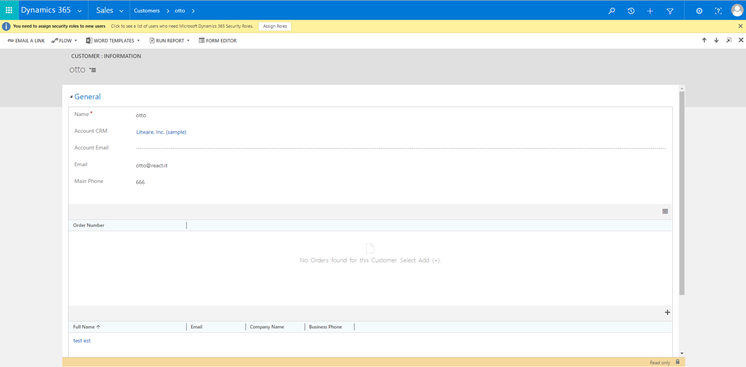
Task: Open the test est contact link
Action: 82,341
